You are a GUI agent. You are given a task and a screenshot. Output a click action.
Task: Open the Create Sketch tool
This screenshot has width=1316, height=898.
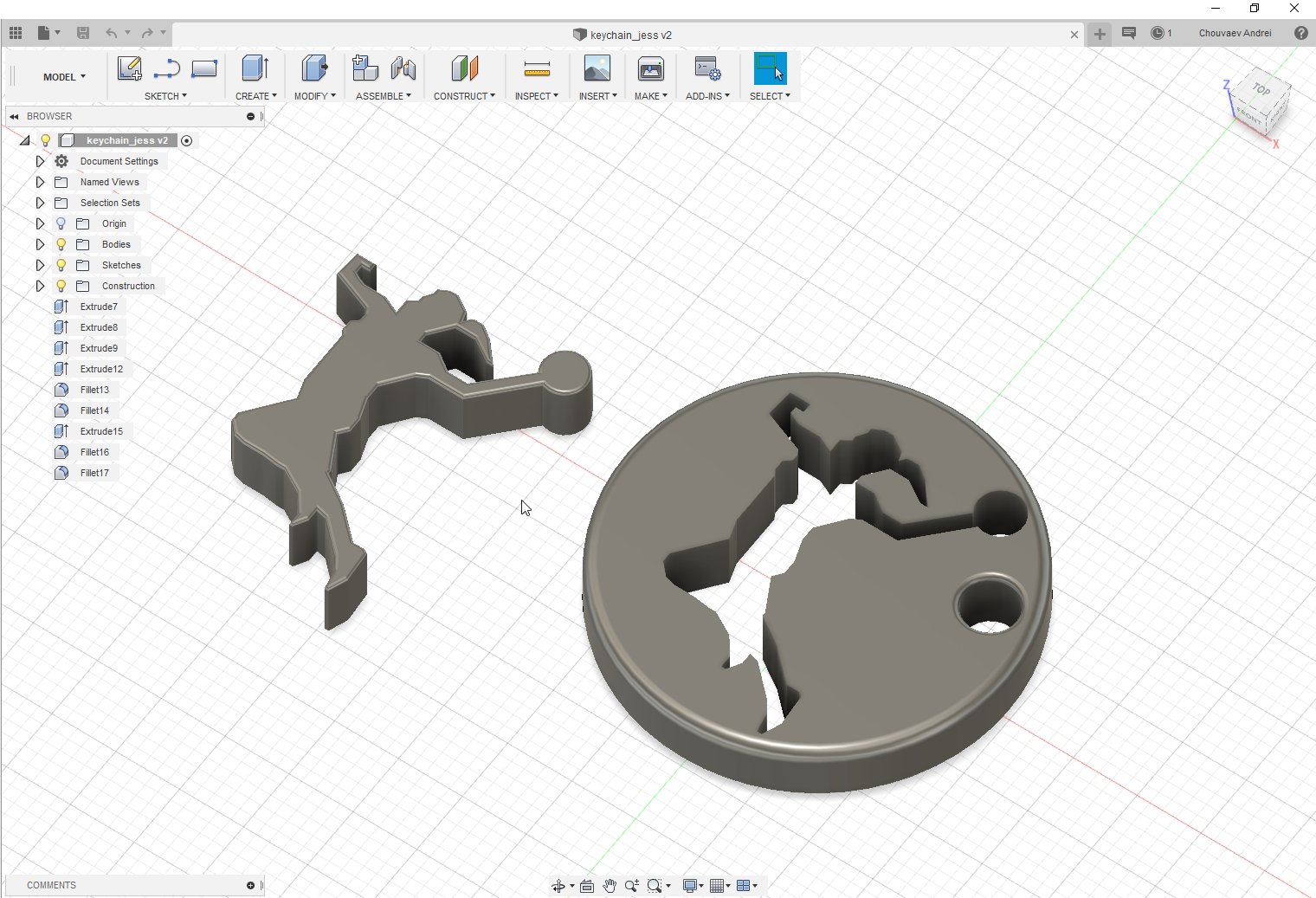(x=129, y=68)
